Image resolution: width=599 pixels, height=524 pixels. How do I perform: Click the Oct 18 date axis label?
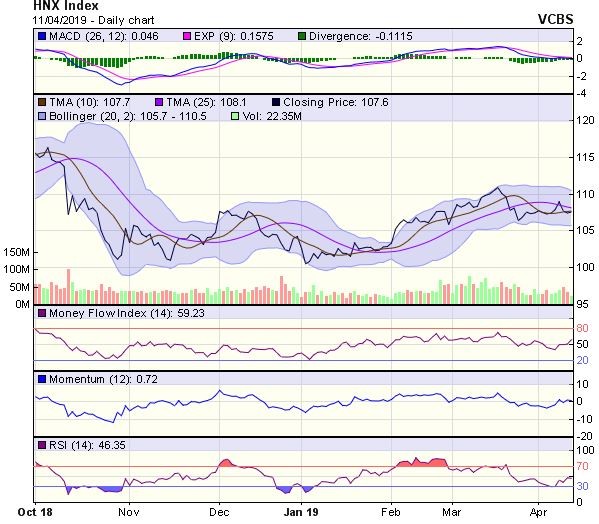pos(35,512)
